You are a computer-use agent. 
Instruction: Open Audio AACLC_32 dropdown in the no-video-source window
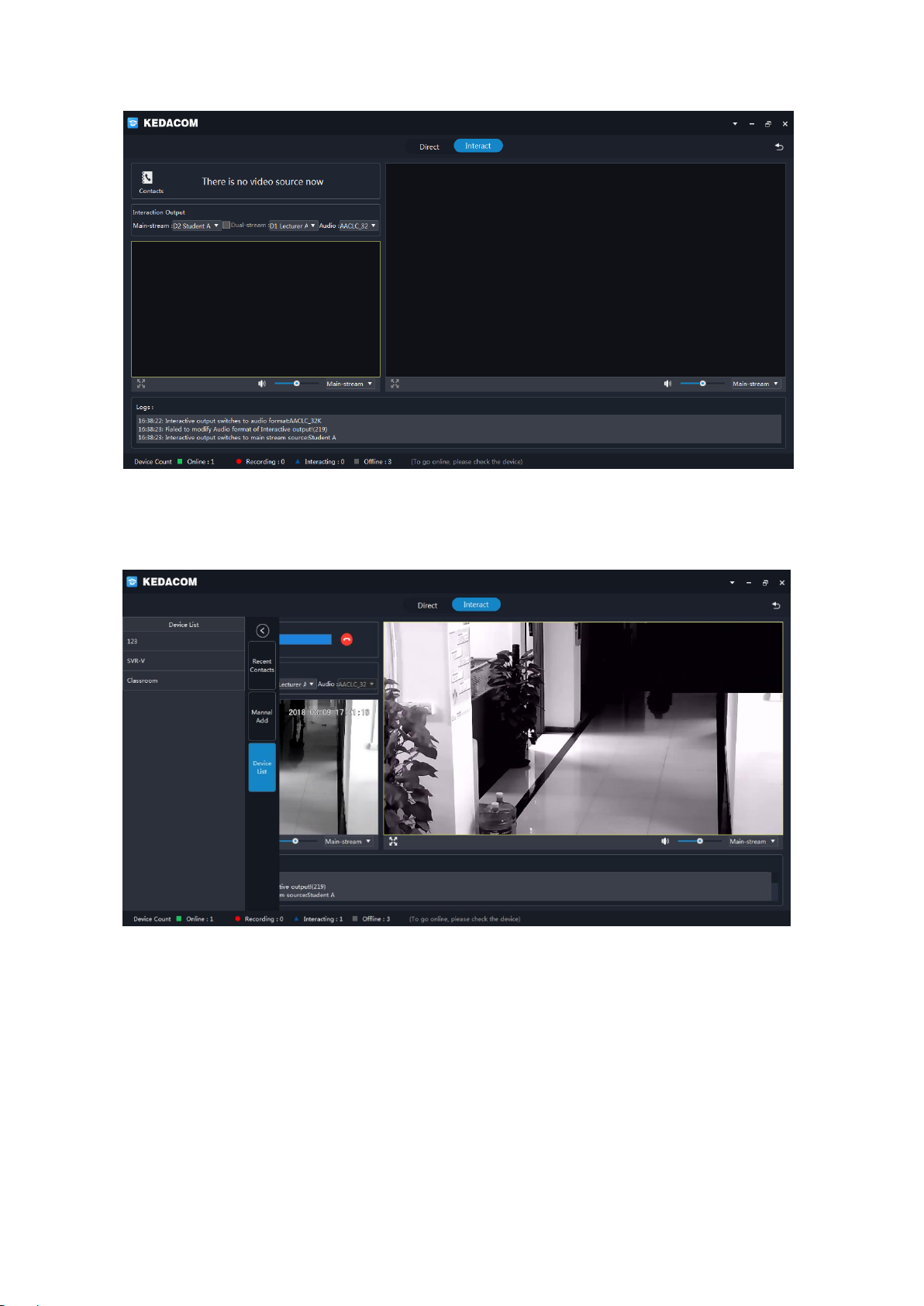click(358, 226)
